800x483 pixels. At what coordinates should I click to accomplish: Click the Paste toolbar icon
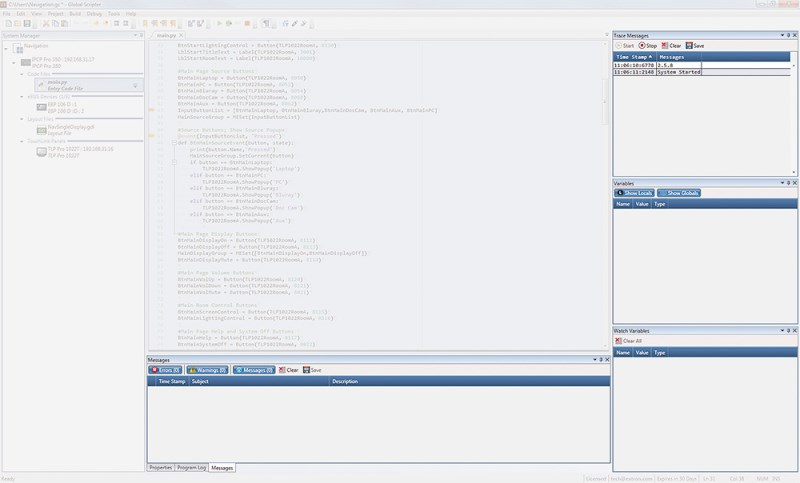pos(64,23)
